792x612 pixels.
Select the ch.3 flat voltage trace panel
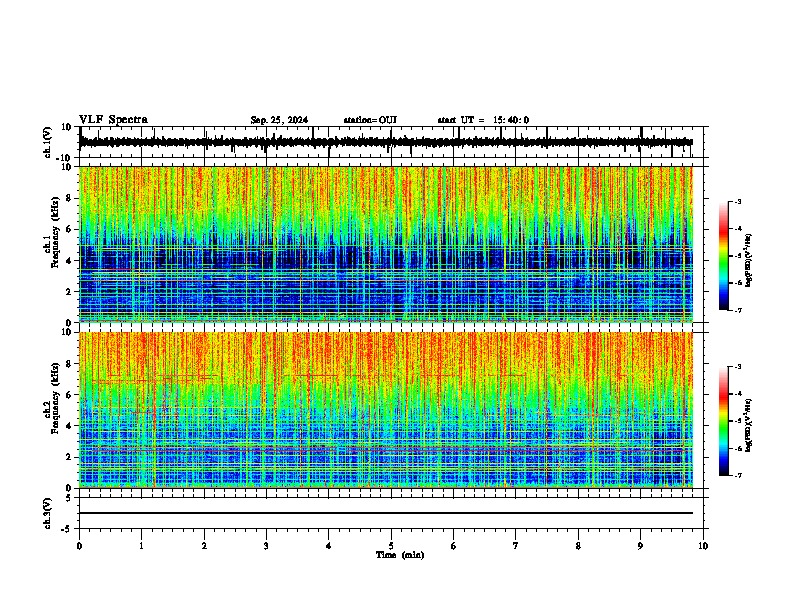click(393, 513)
